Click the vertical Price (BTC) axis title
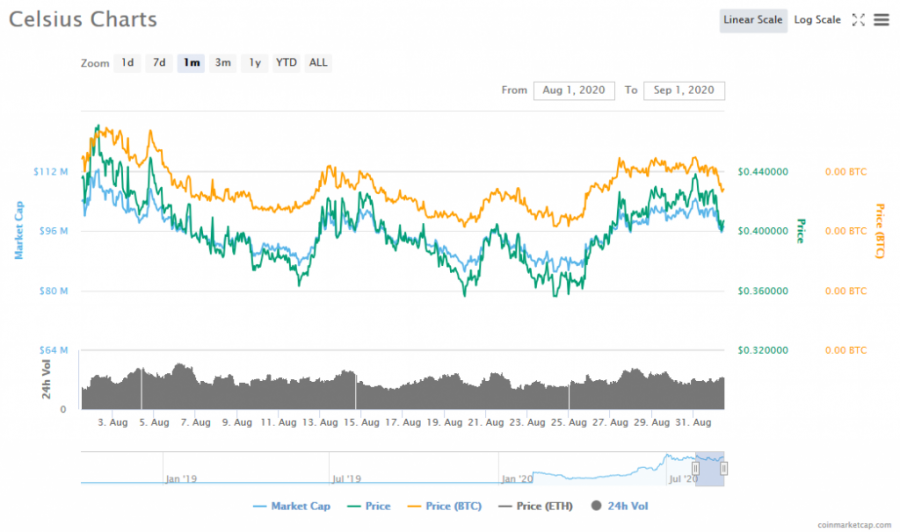Screen dimensions: 900x532 [x=880, y=231]
